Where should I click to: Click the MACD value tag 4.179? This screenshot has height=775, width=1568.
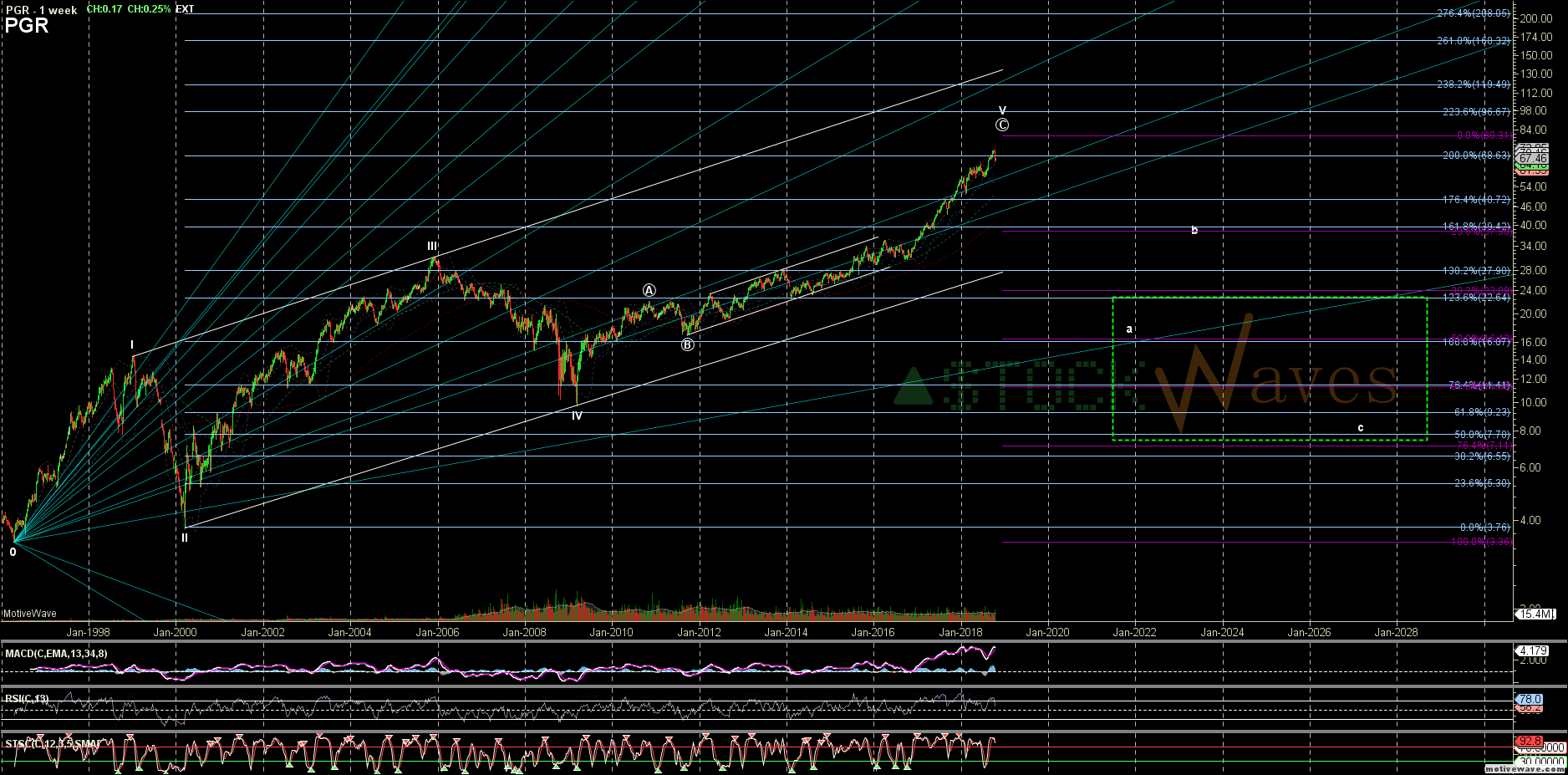coord(1532,650)
